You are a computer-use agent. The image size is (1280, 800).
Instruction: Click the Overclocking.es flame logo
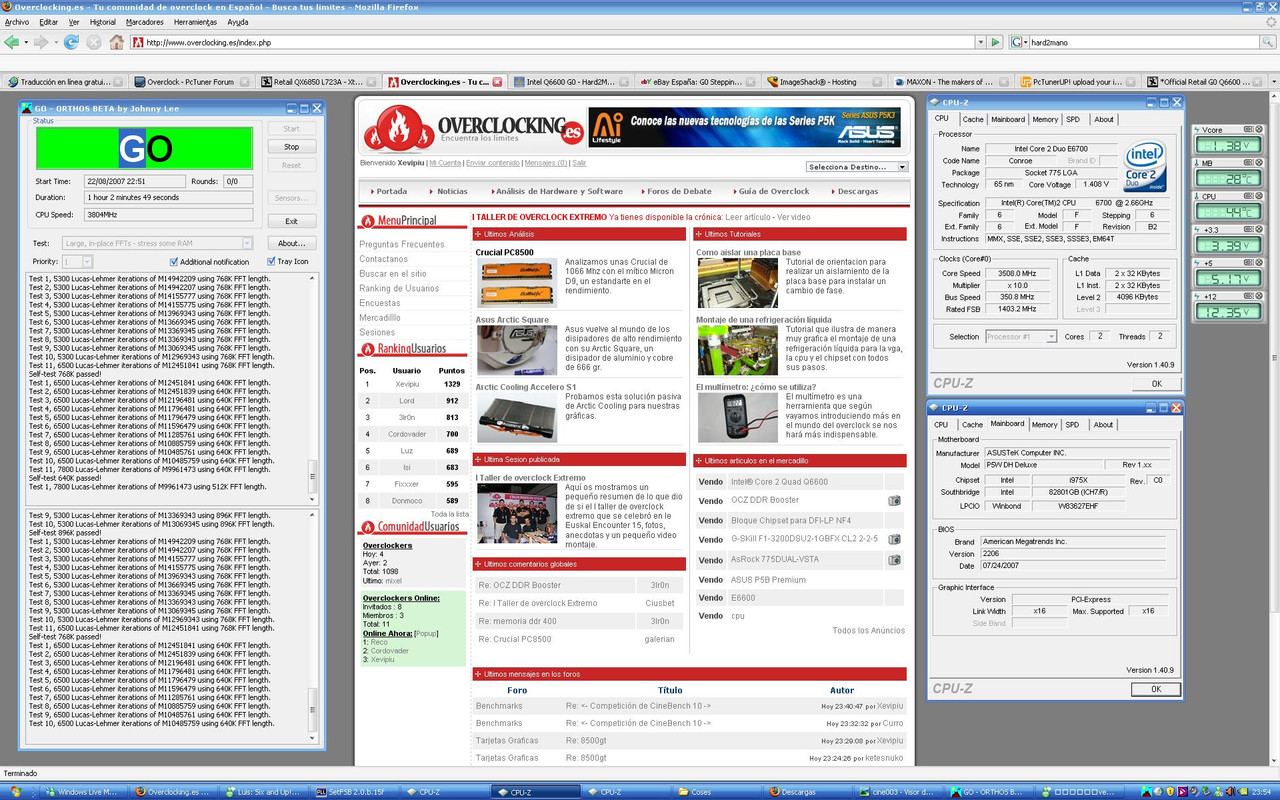pos(399,128)
